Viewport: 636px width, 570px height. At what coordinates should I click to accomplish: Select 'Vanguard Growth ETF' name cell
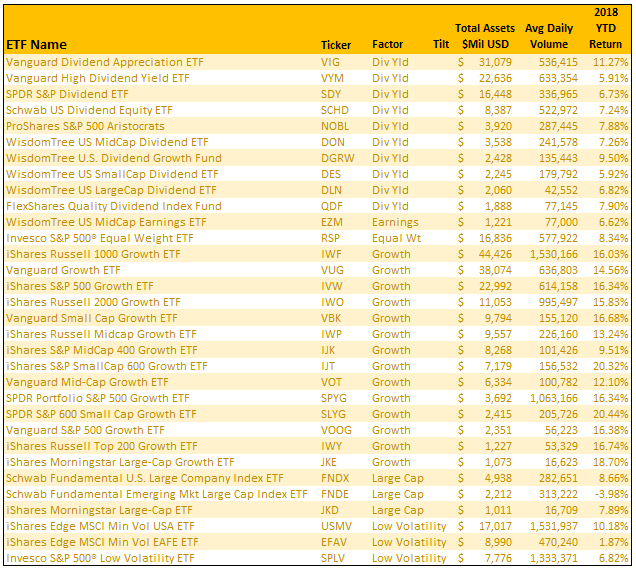63,270
